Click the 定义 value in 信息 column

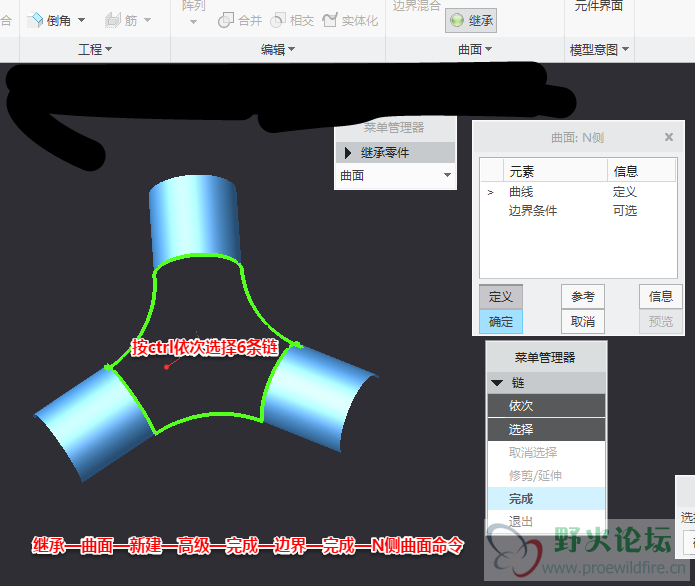(x=625, y=192)
